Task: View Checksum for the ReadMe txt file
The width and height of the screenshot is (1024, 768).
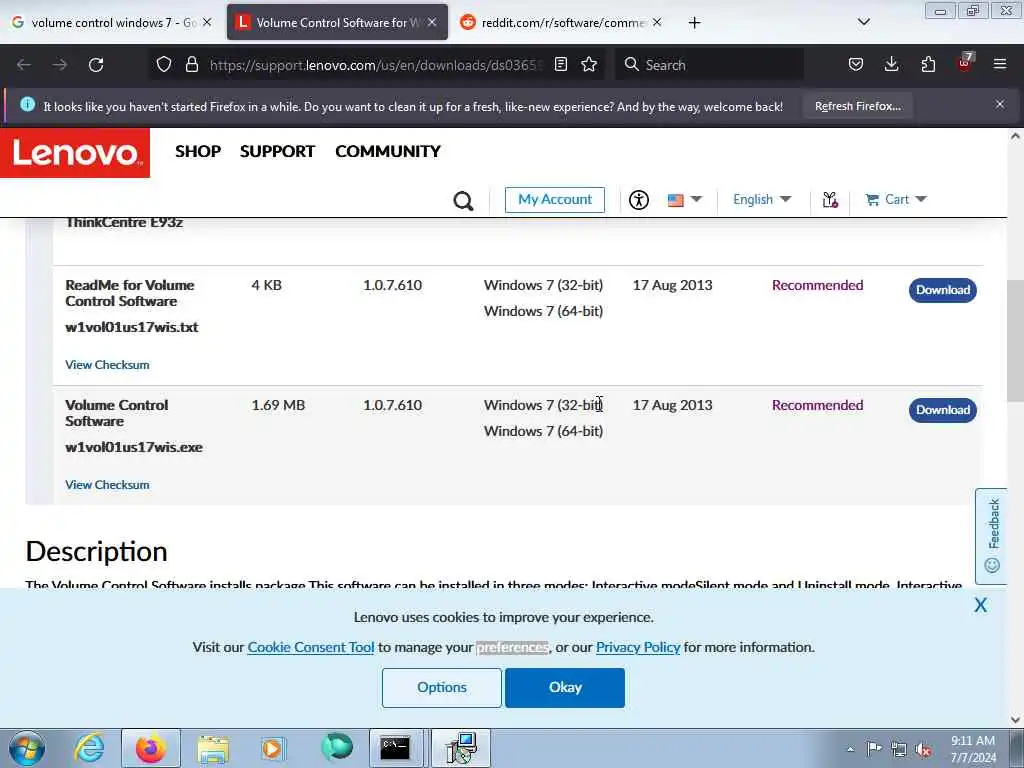Action: (x=107, y=364)
